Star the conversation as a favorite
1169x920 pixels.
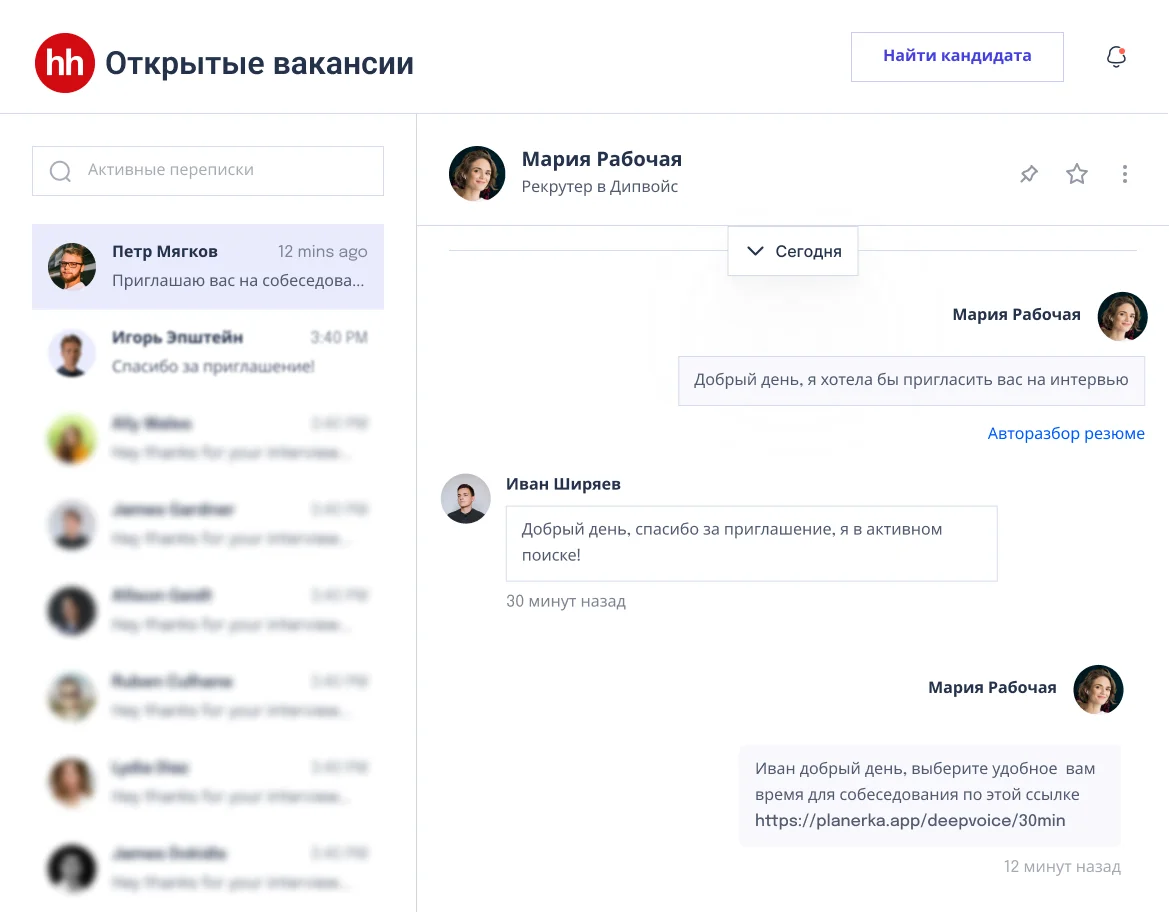(1077, 173)
